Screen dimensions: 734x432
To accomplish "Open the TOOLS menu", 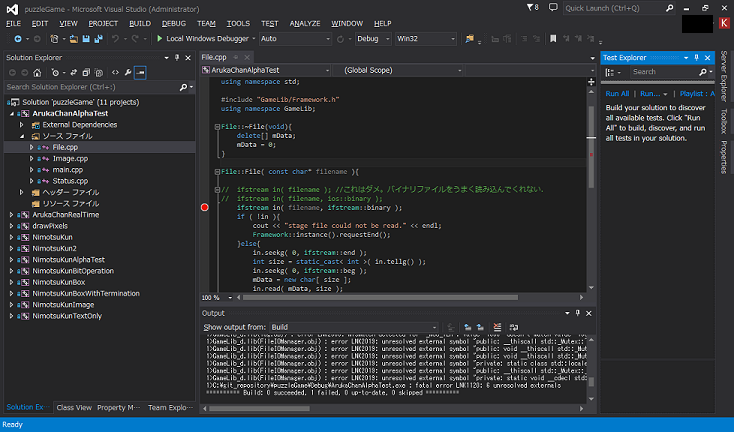I will [x=238, y=23].
